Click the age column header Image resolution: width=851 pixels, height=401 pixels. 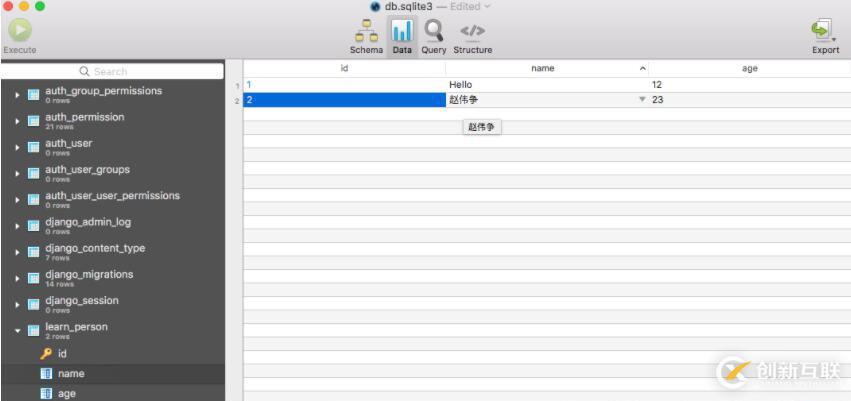(750, 68)
